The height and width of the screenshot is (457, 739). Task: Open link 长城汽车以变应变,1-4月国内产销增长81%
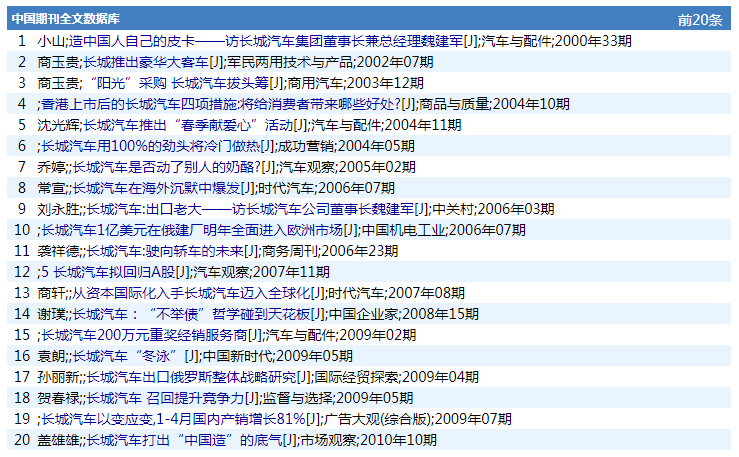tap(173, 419)
